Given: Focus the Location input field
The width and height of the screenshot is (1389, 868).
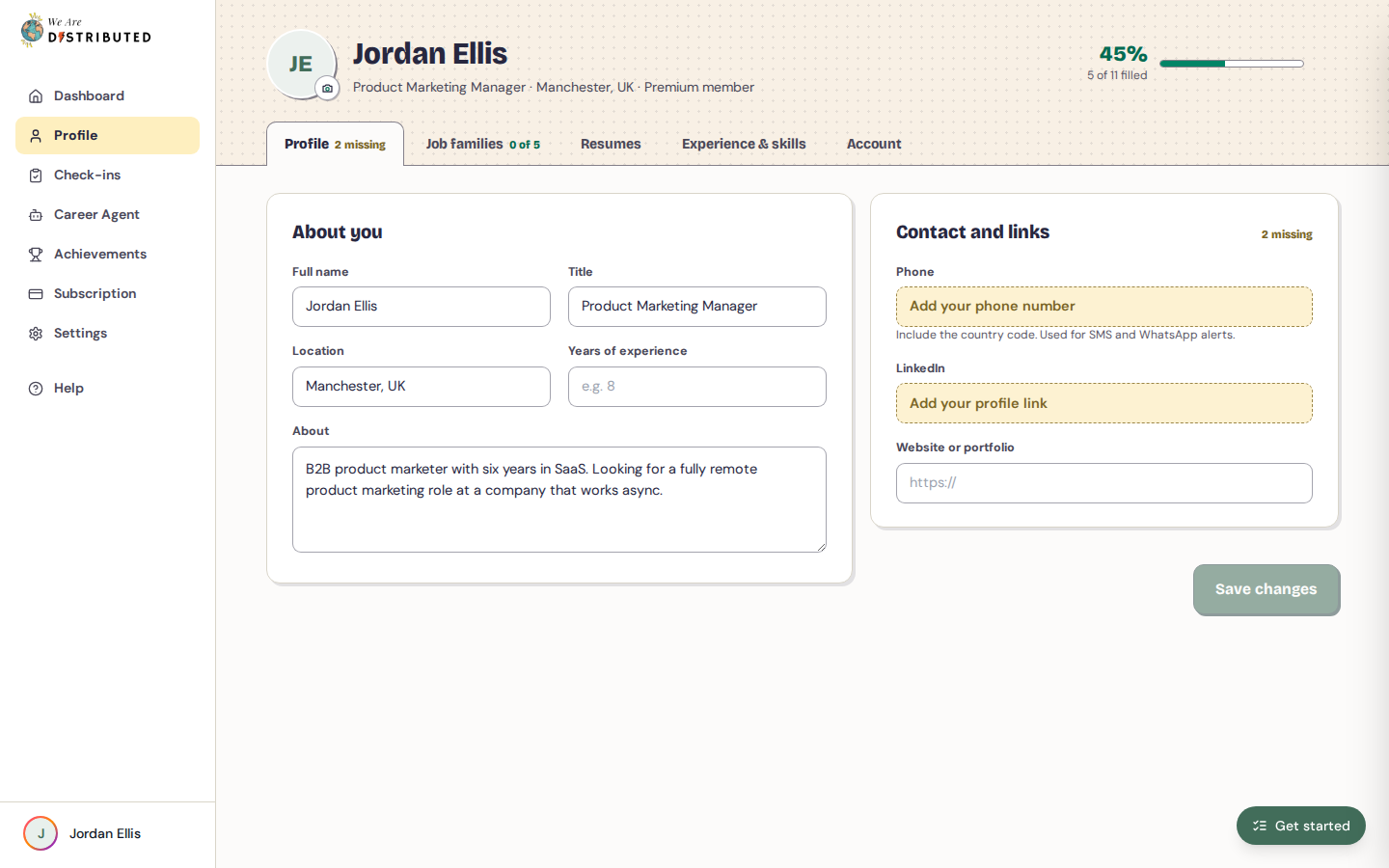Looking at the screenshot, I should (x=422, y=387).
